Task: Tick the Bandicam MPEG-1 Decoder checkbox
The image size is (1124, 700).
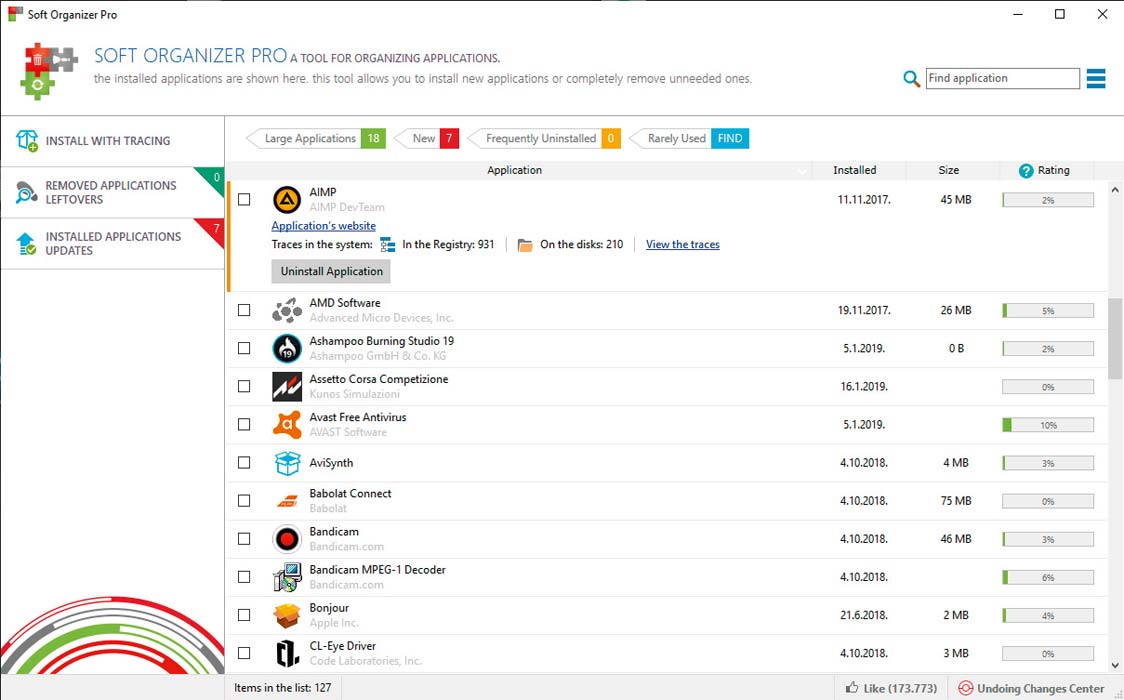Action: (x=244, y=577)
